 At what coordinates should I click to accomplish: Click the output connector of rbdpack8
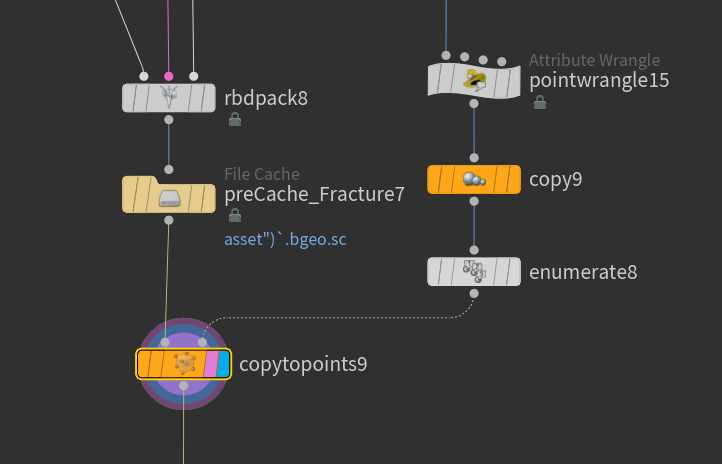click(169, 120)
